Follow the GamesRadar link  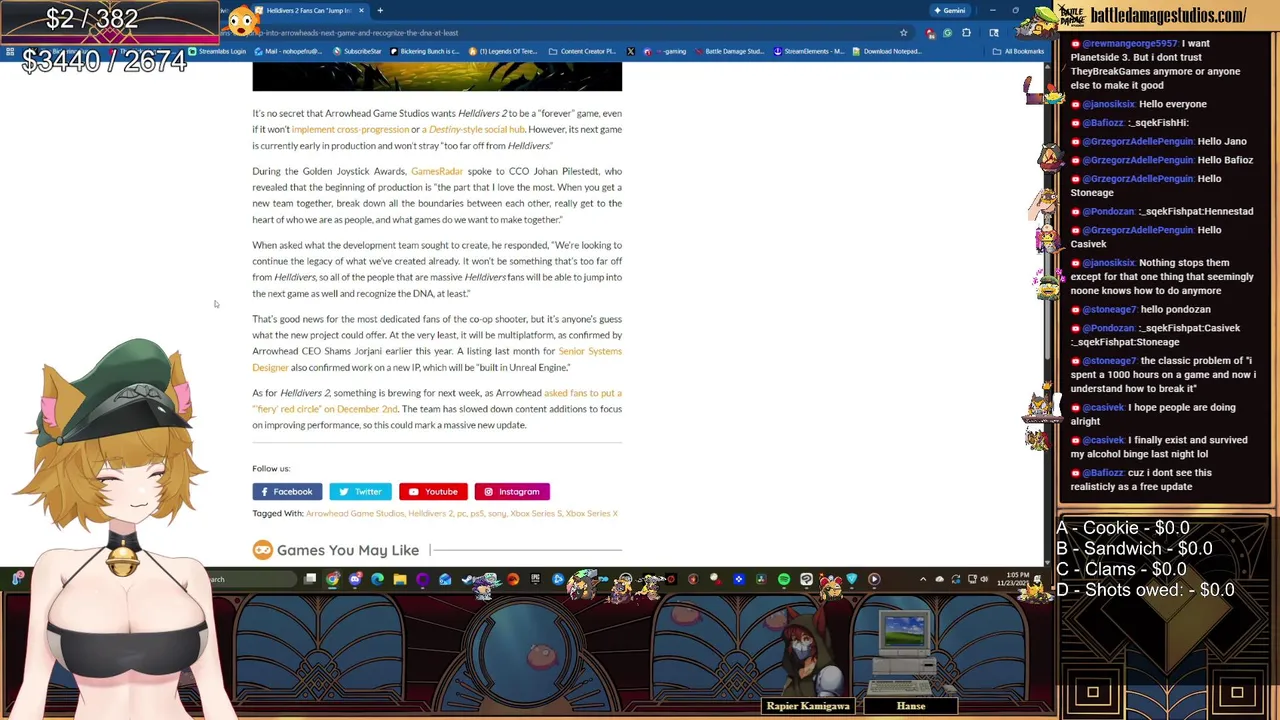click(437, 171)
